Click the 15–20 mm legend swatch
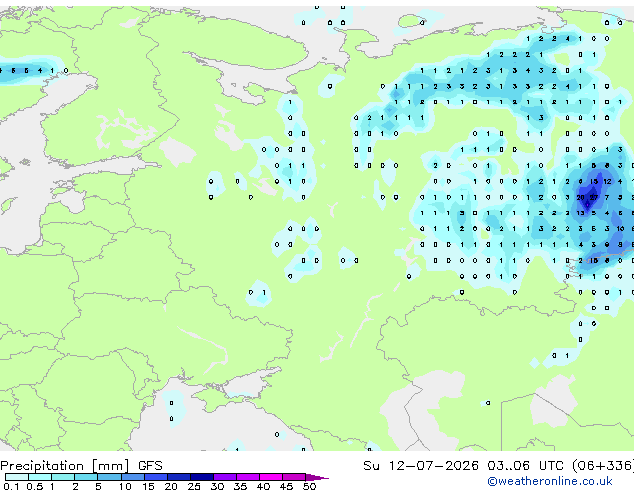Viewport: 634px width, 490px height. point(156,477)
